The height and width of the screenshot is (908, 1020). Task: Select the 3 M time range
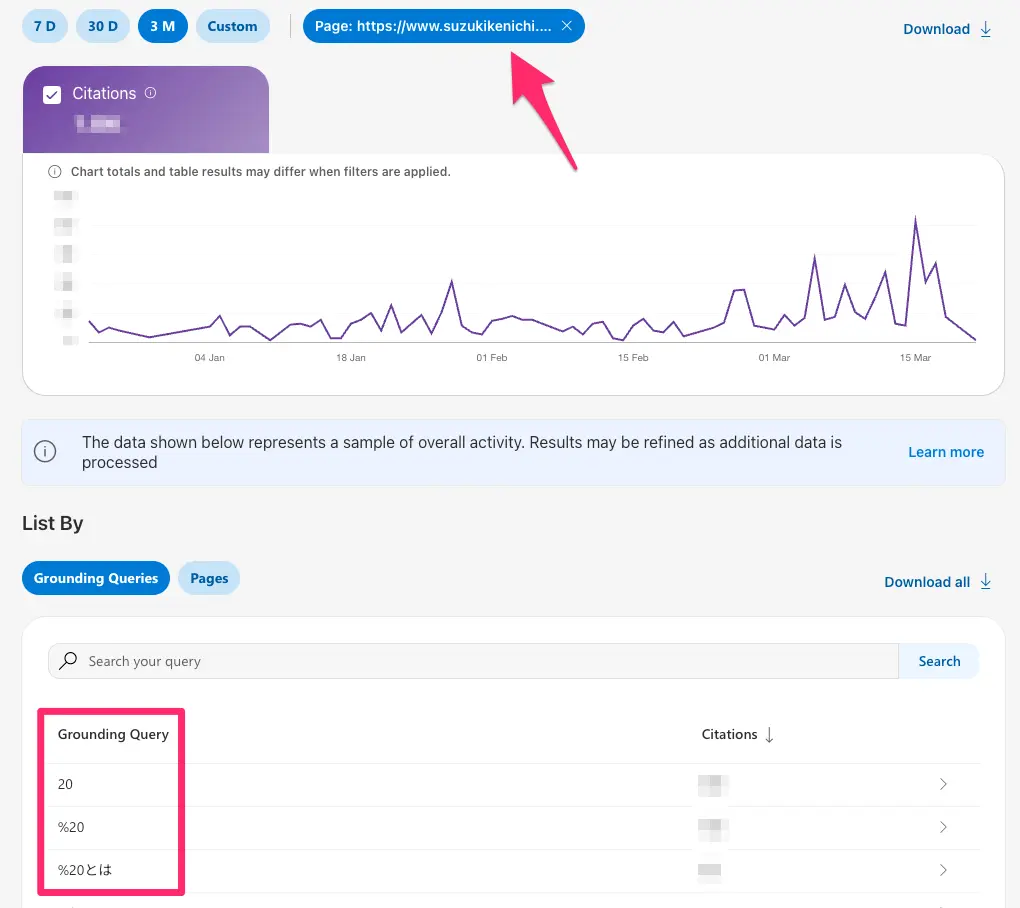click(x=163, y=26)
